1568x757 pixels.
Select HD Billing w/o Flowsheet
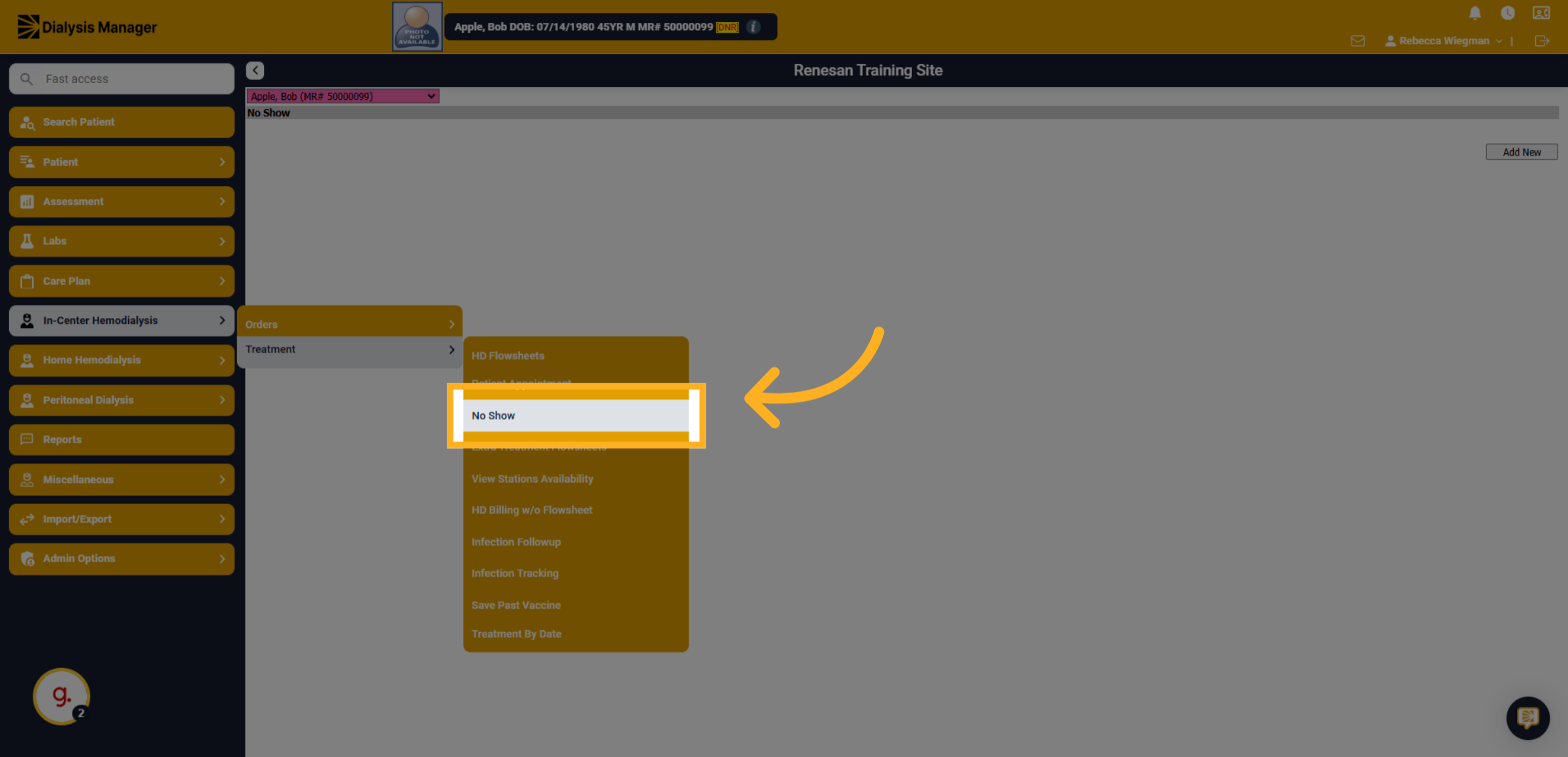(576, 510)
